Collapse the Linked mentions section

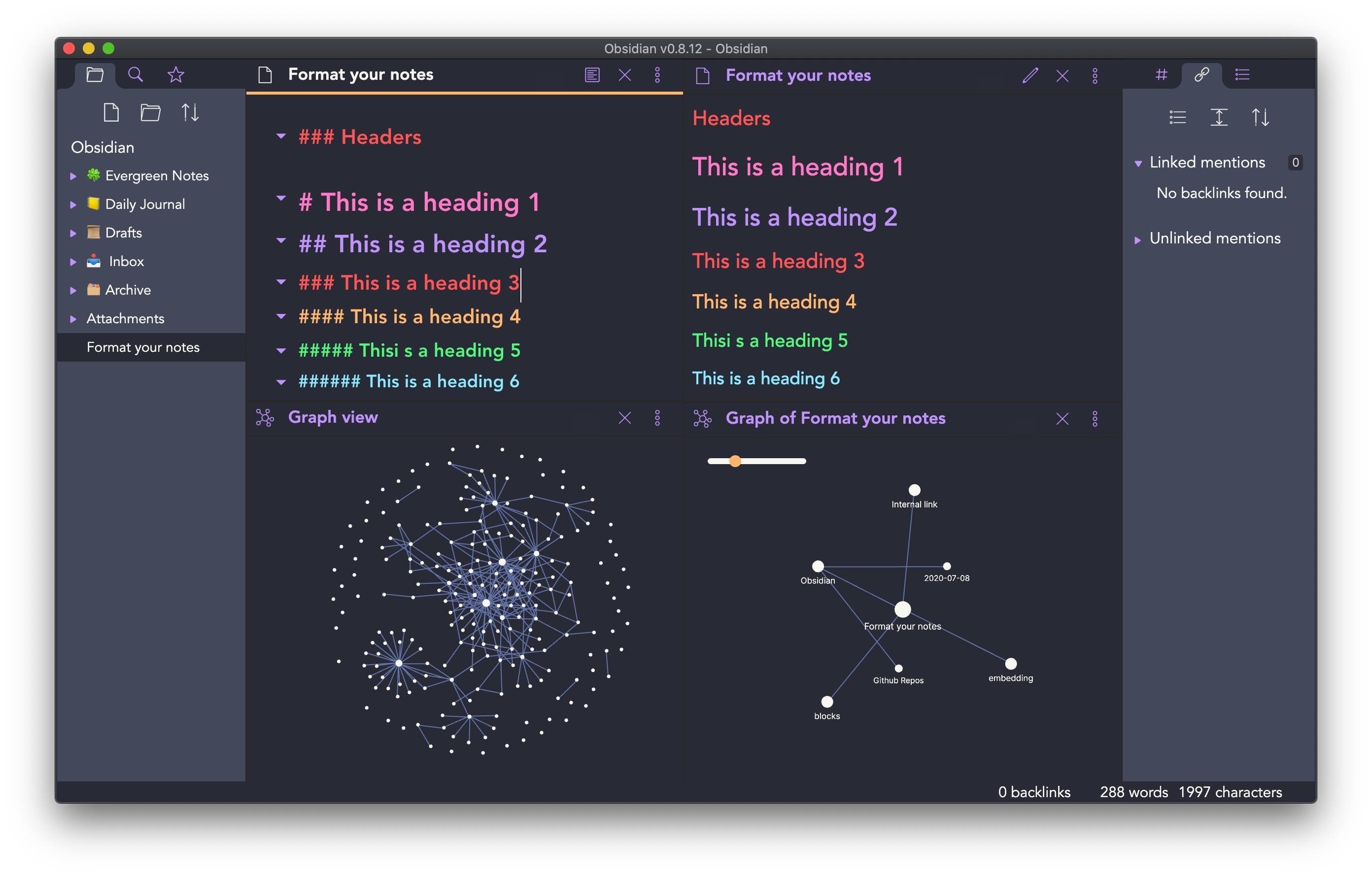pyautogui.click(x=1138, y=164)
